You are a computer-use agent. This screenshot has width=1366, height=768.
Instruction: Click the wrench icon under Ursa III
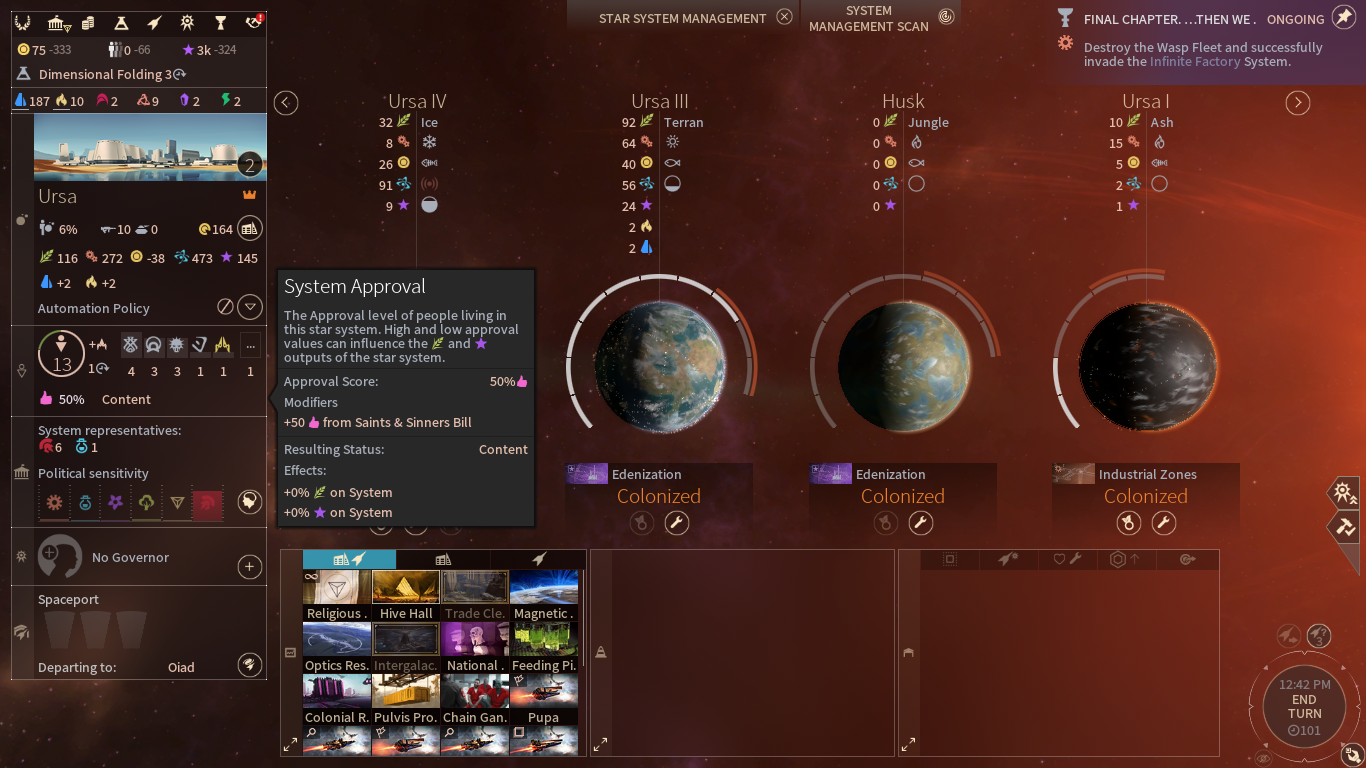point(677,523)
